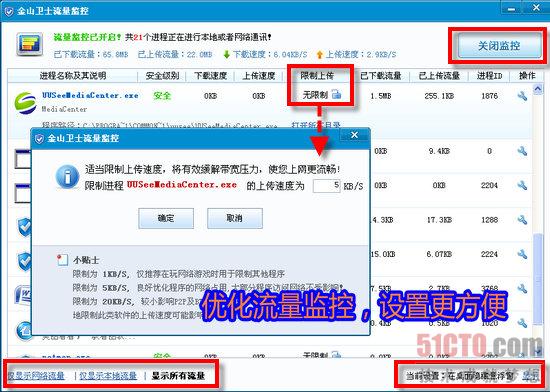Click the wrench icon for process ID 2224
This screenshot has height=392, width=550.
522,254
